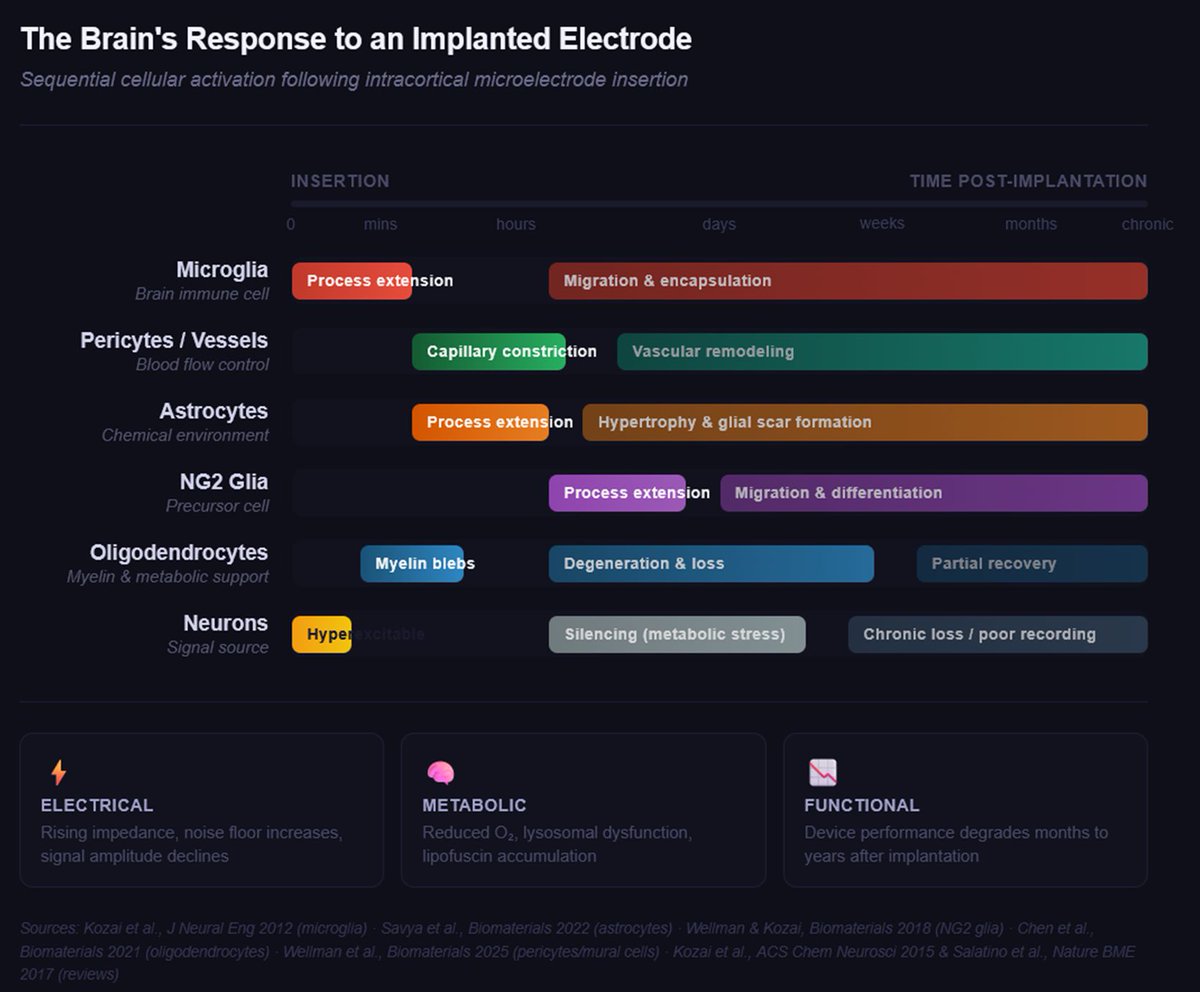Click the lightning bolt Electrical icon
The image size is (1200, 992).
click(x=58, y=772)
